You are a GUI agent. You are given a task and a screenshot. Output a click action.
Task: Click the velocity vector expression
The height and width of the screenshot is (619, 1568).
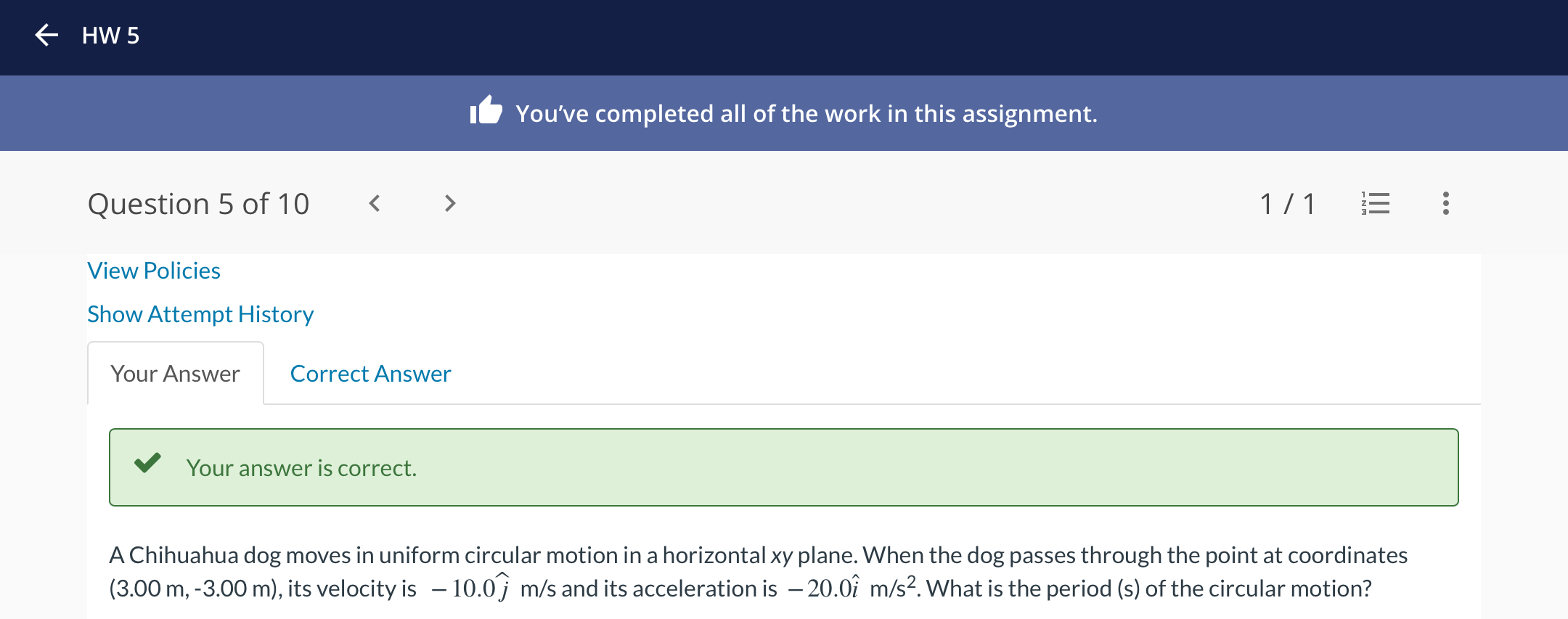pyautogui.click(x=470, y=586)
